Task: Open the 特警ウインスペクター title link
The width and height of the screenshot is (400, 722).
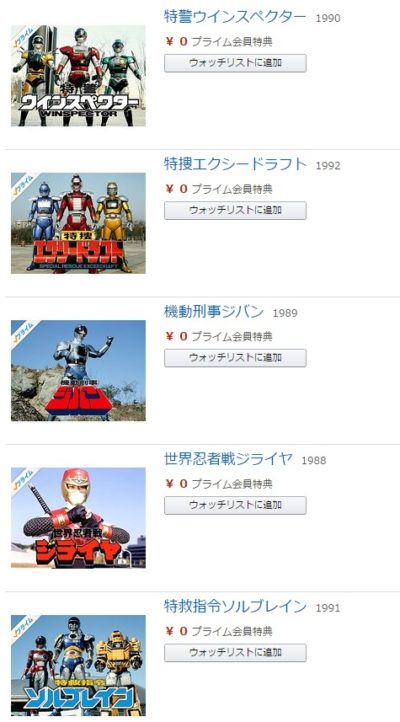Action: [235, 17]
